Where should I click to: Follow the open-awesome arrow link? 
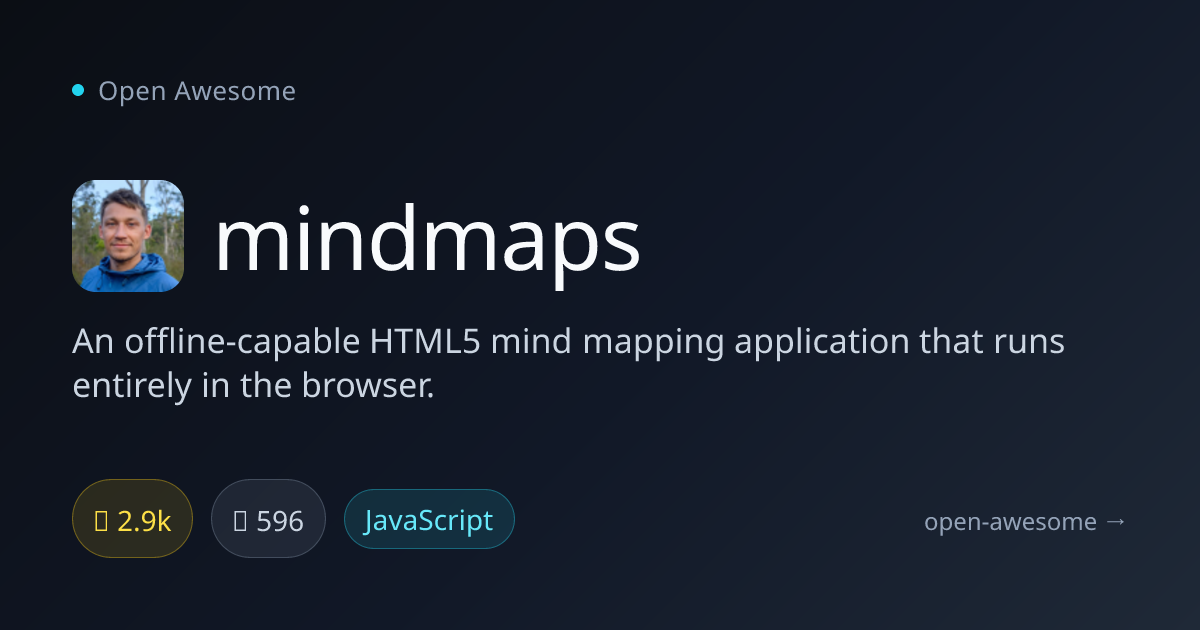1025,521
